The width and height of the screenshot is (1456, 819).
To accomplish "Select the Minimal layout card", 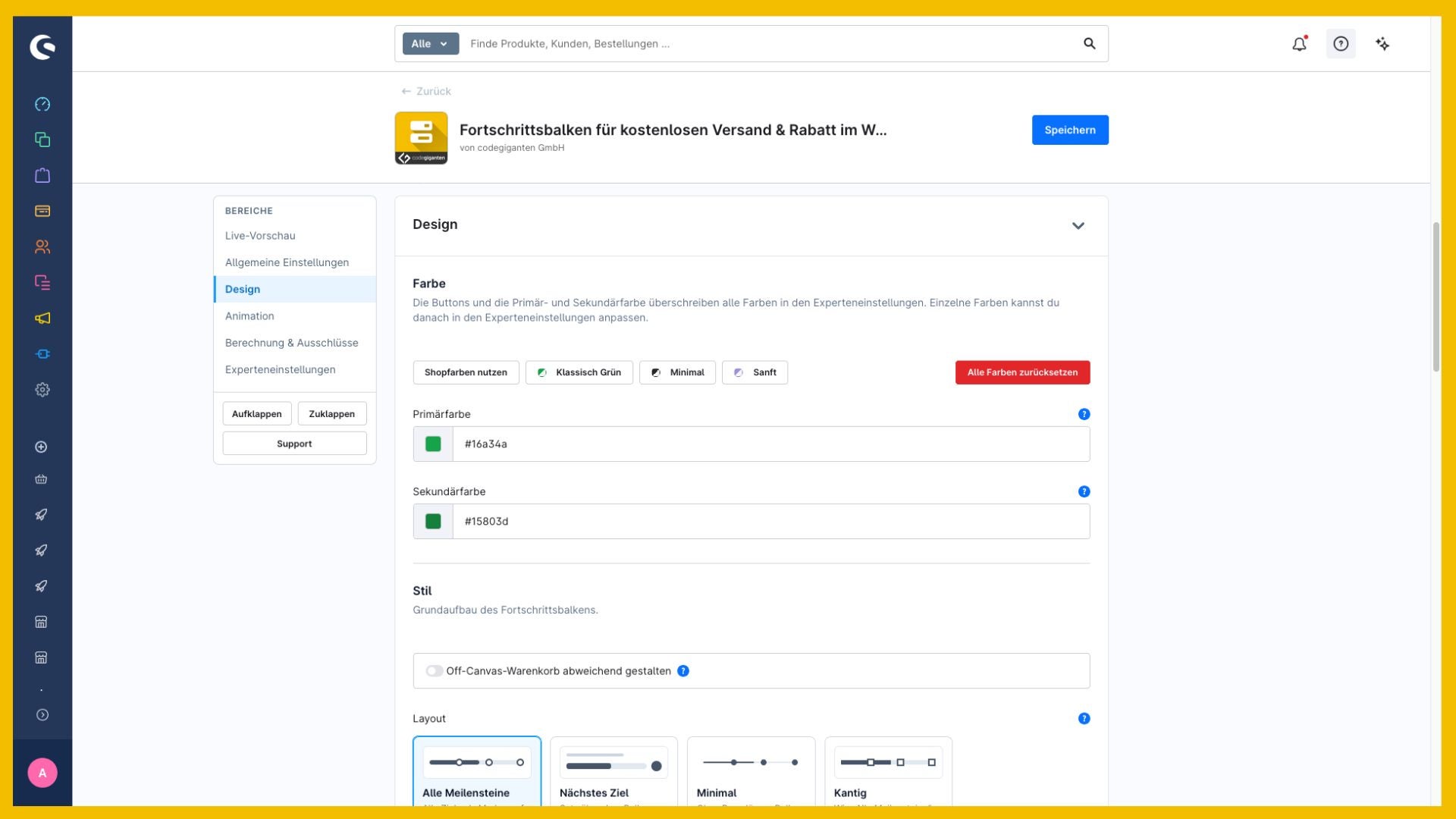I will pos(752,771).
